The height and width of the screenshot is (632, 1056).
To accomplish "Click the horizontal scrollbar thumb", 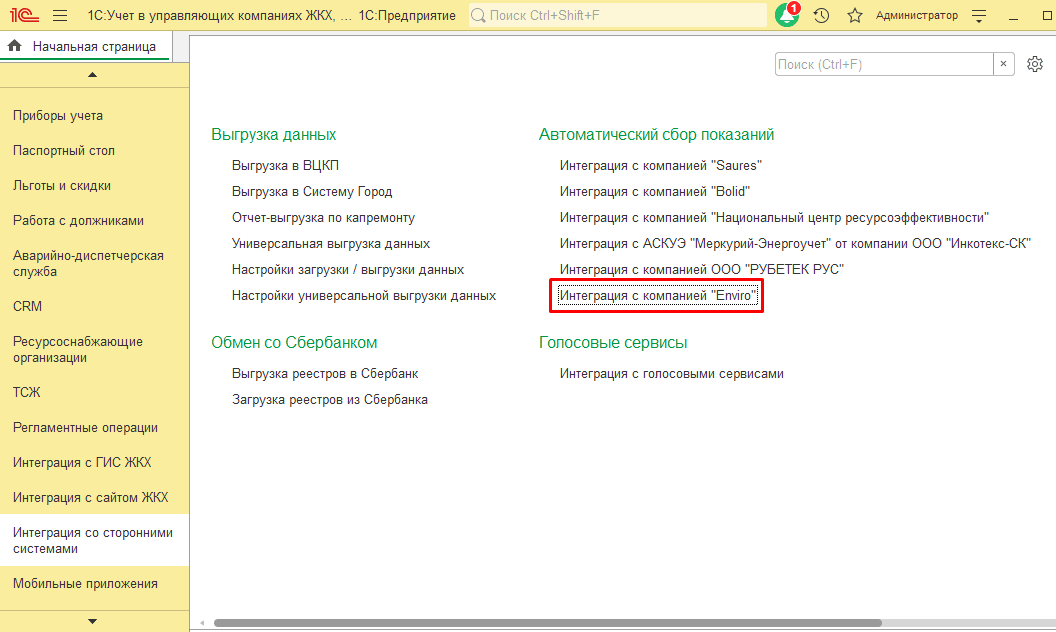I will [548, 623].
